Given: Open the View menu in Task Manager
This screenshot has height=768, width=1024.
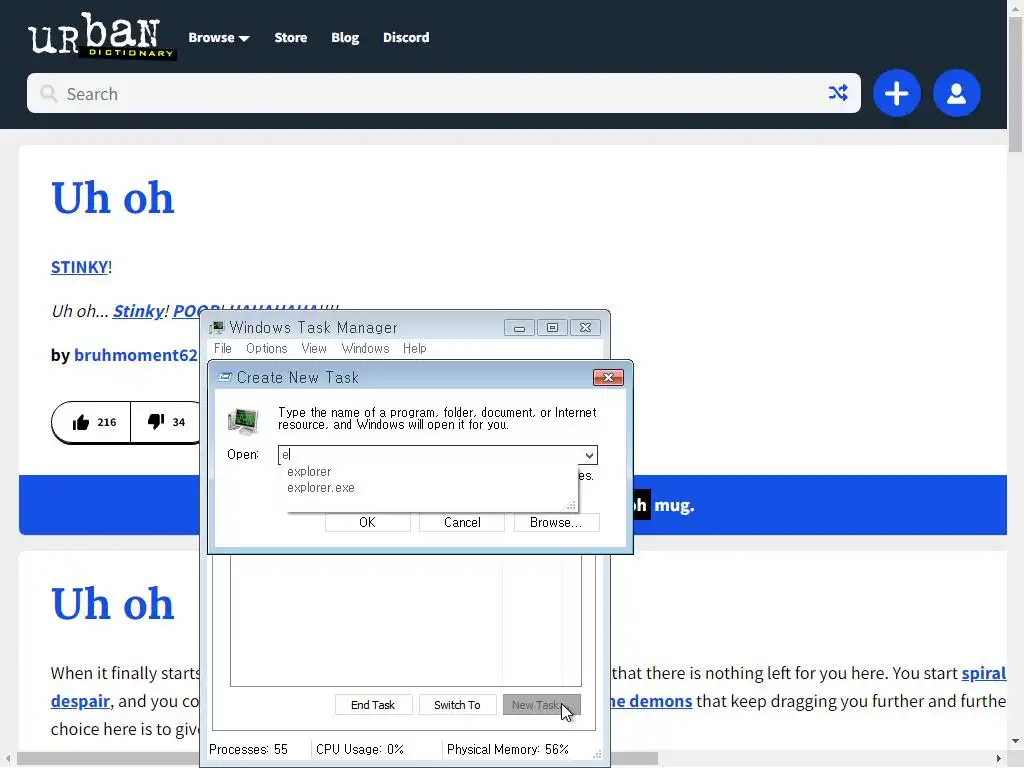Looking at the screenshot, I should click(313, 348).
